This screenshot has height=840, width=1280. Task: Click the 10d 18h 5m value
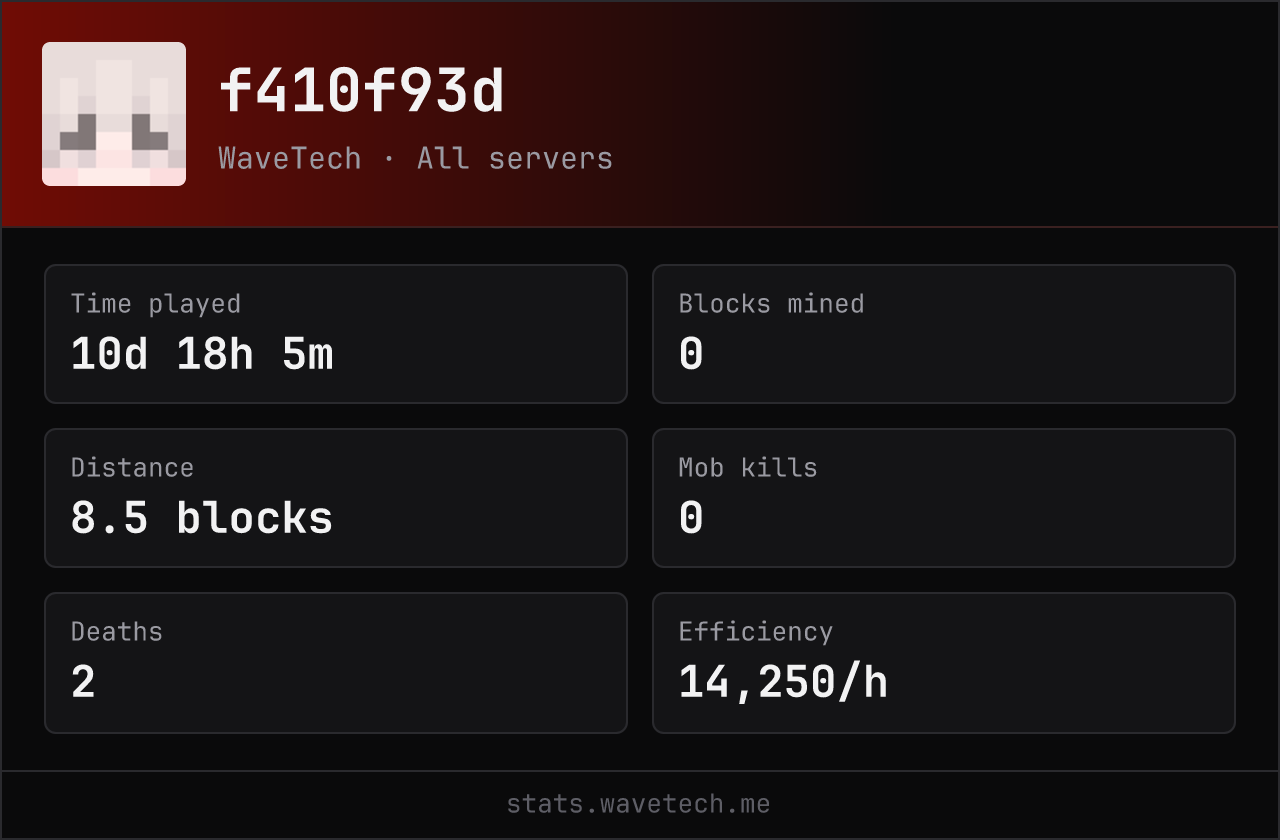click(202, 355)
